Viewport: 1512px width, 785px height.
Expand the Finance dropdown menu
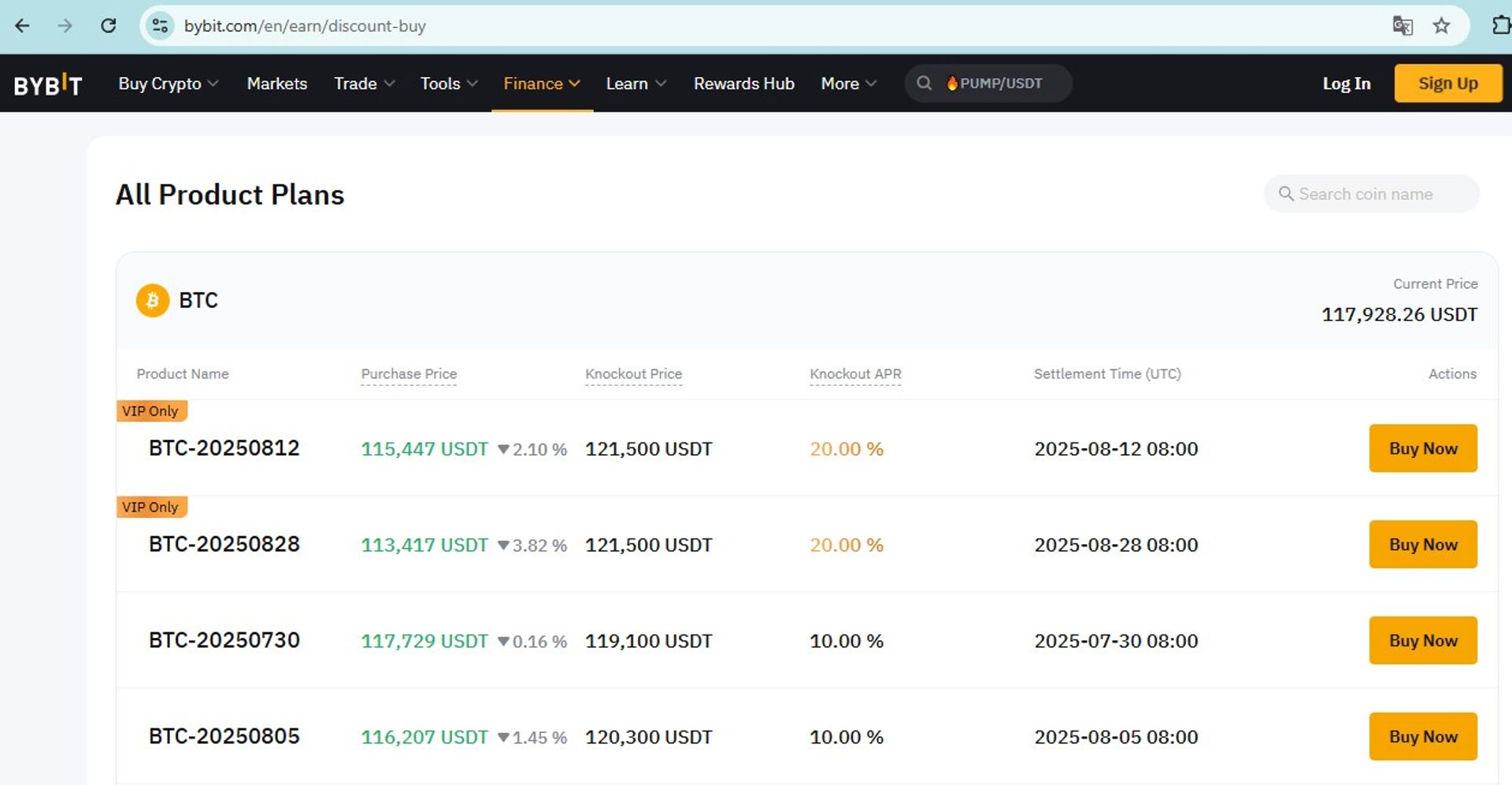542,83
